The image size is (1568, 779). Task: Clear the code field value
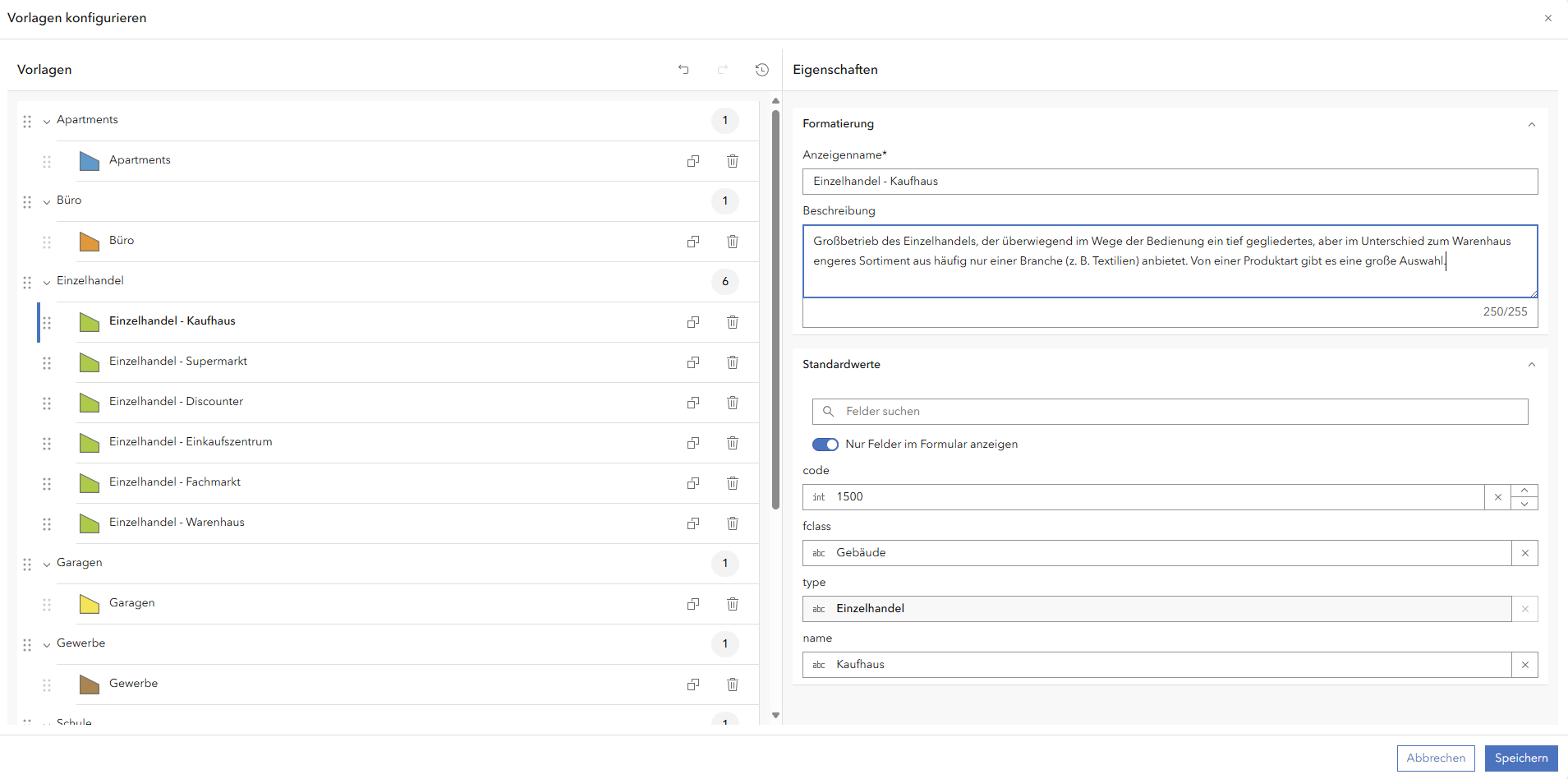pyautogui.click(x=1498, y=497)
